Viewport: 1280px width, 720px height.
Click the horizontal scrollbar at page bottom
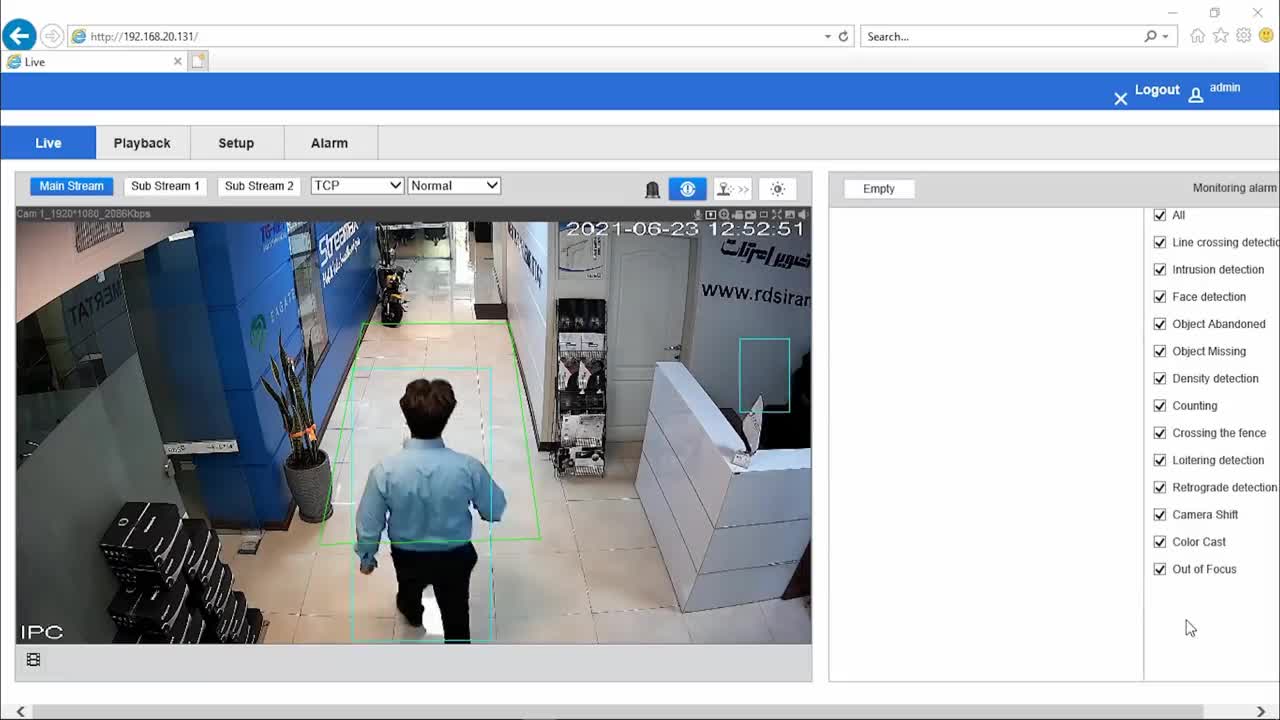pos(640,711)
